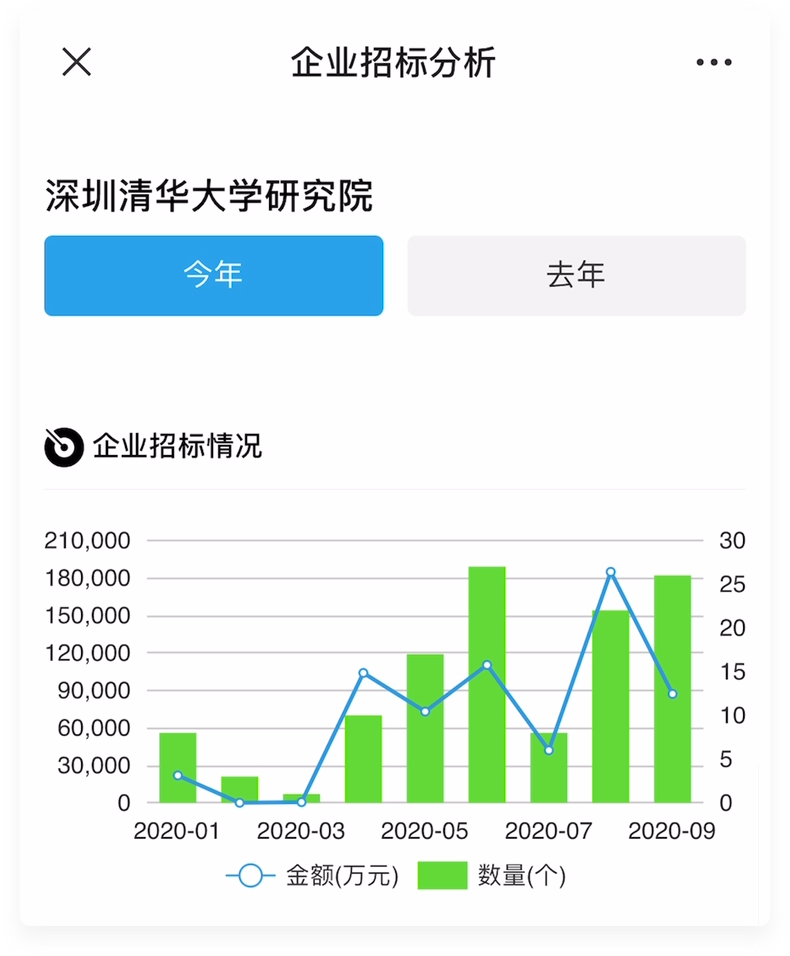Click the 企业招标情况 section heading
The width and height of the screenshot is (790, 956).
[177, 446]
